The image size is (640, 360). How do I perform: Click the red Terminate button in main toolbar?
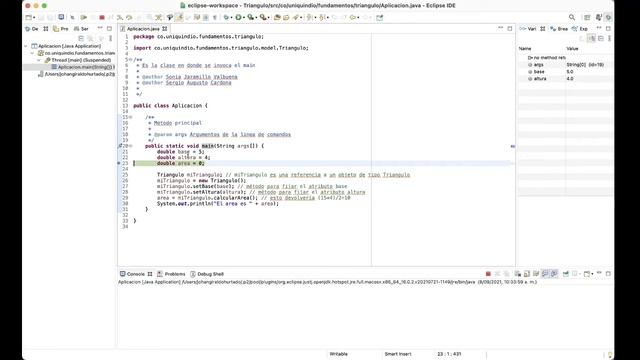(102, 18)
